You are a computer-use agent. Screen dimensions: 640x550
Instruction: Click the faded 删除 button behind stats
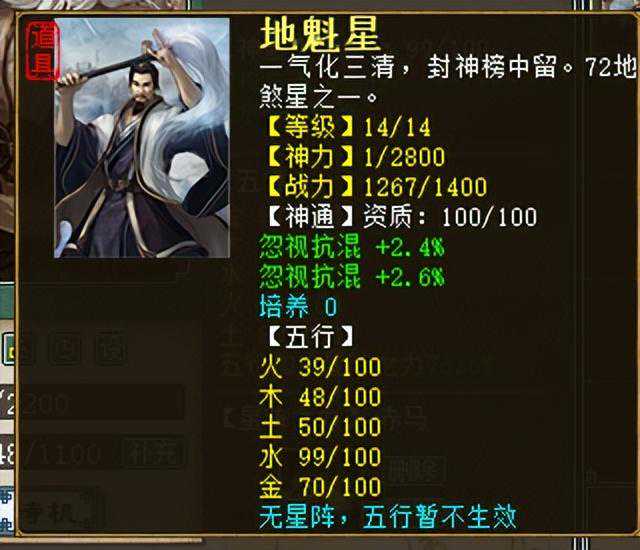click(x=416, y=471)
